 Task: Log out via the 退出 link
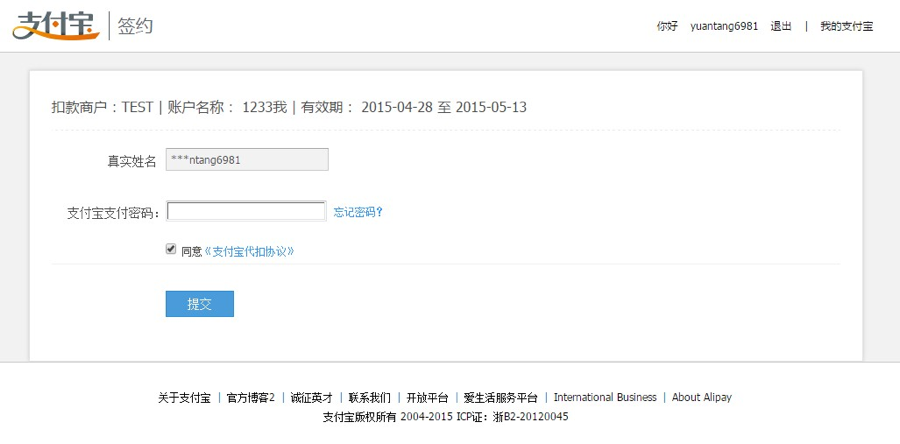[x=781, y=26]
